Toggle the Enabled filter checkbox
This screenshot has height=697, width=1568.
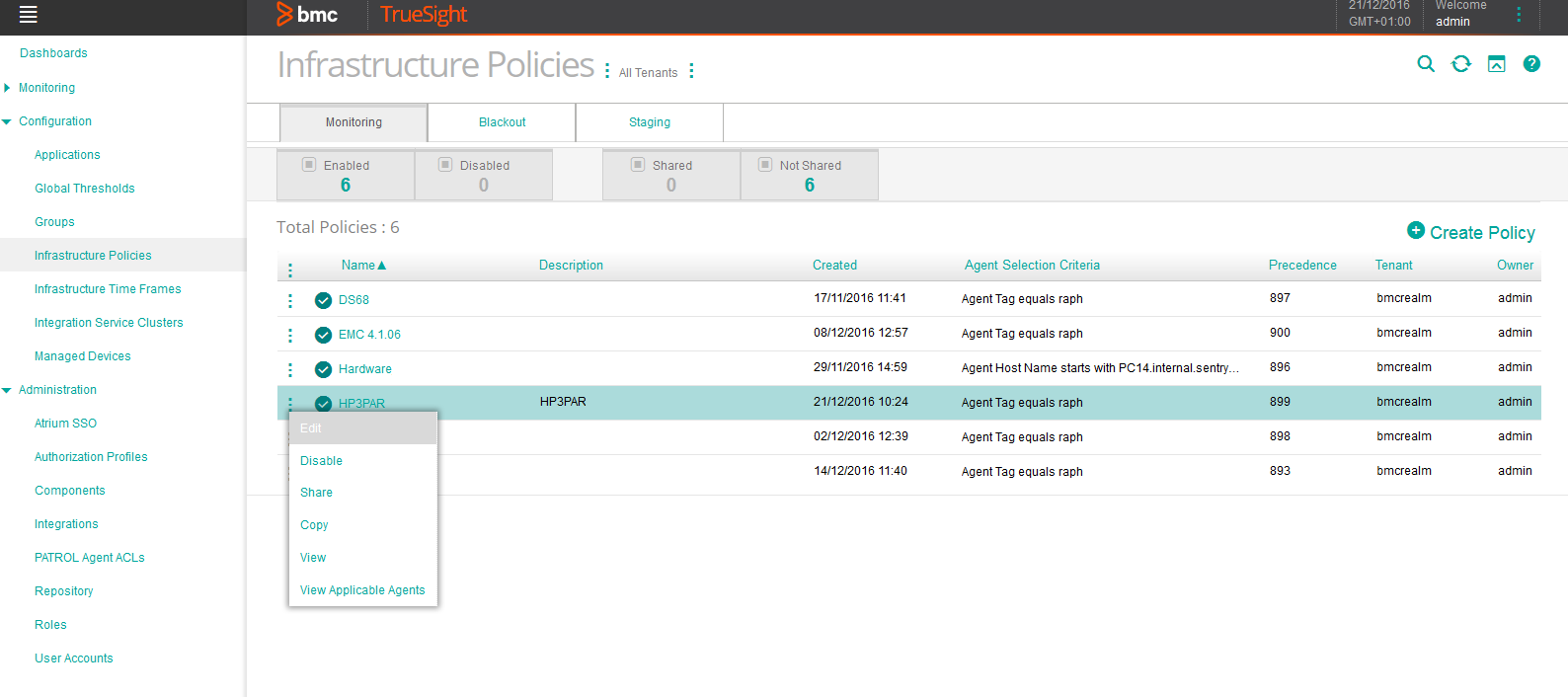click(309, 165)
